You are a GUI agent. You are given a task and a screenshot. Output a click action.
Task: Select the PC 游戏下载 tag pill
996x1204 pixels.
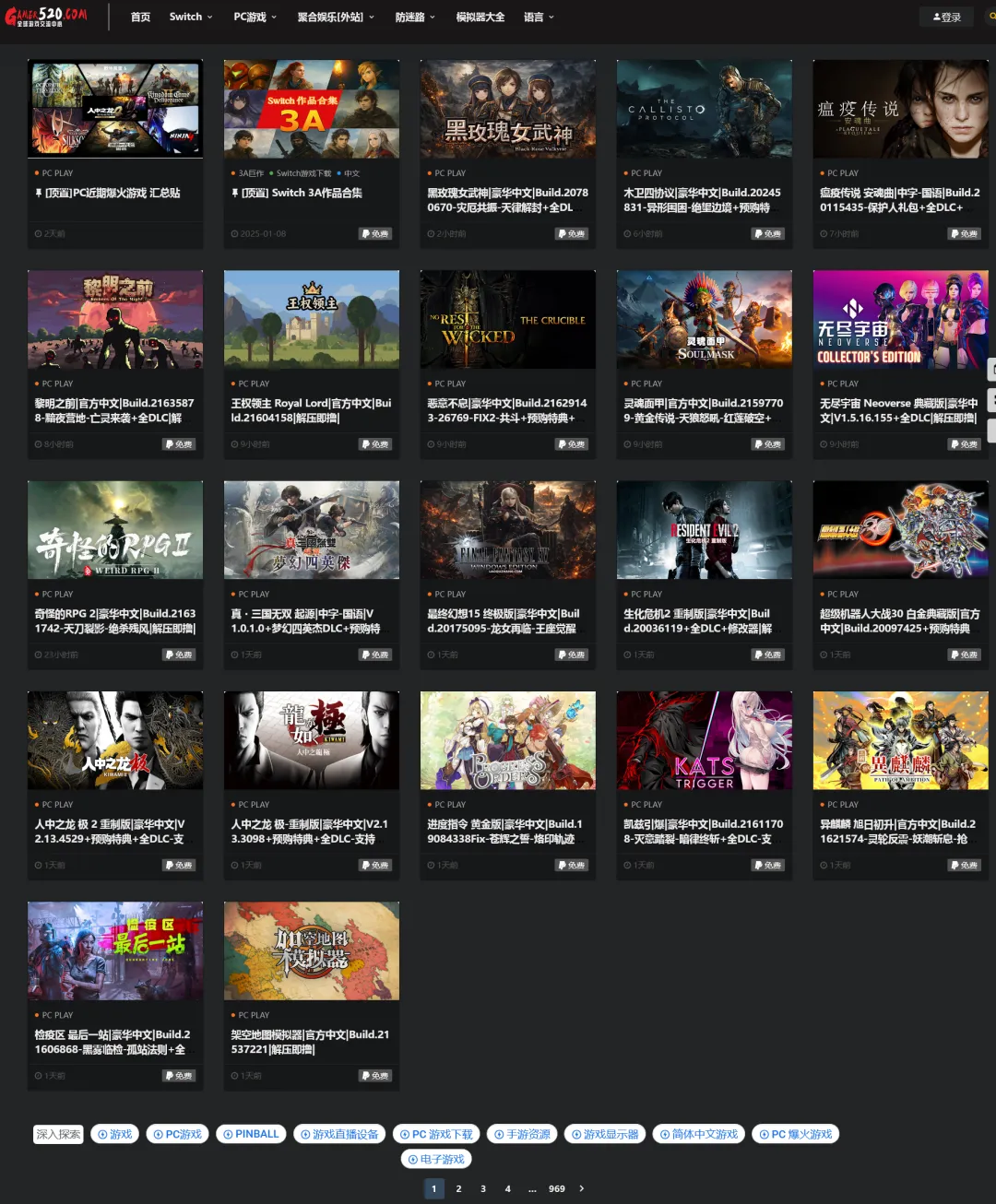point(436,1134)
